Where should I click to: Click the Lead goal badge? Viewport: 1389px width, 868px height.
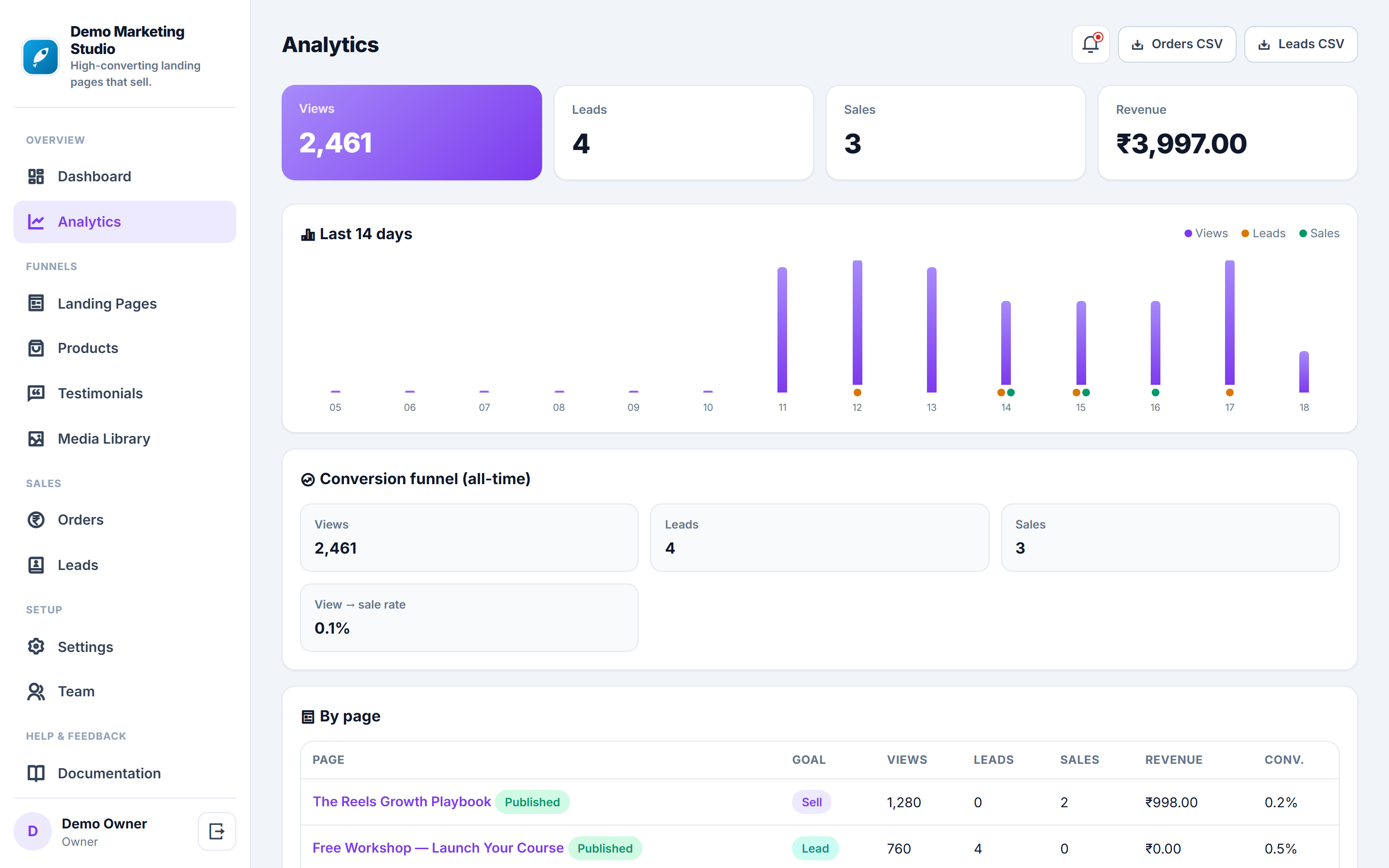point(815,848)
